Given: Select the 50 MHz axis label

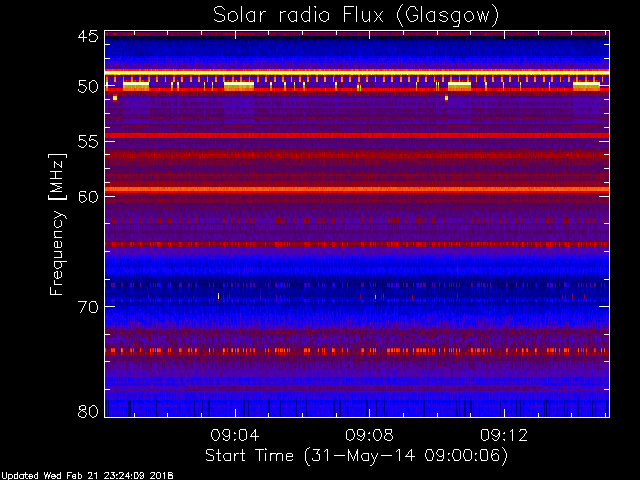Looking at the screenshot, I should [88, 87].
